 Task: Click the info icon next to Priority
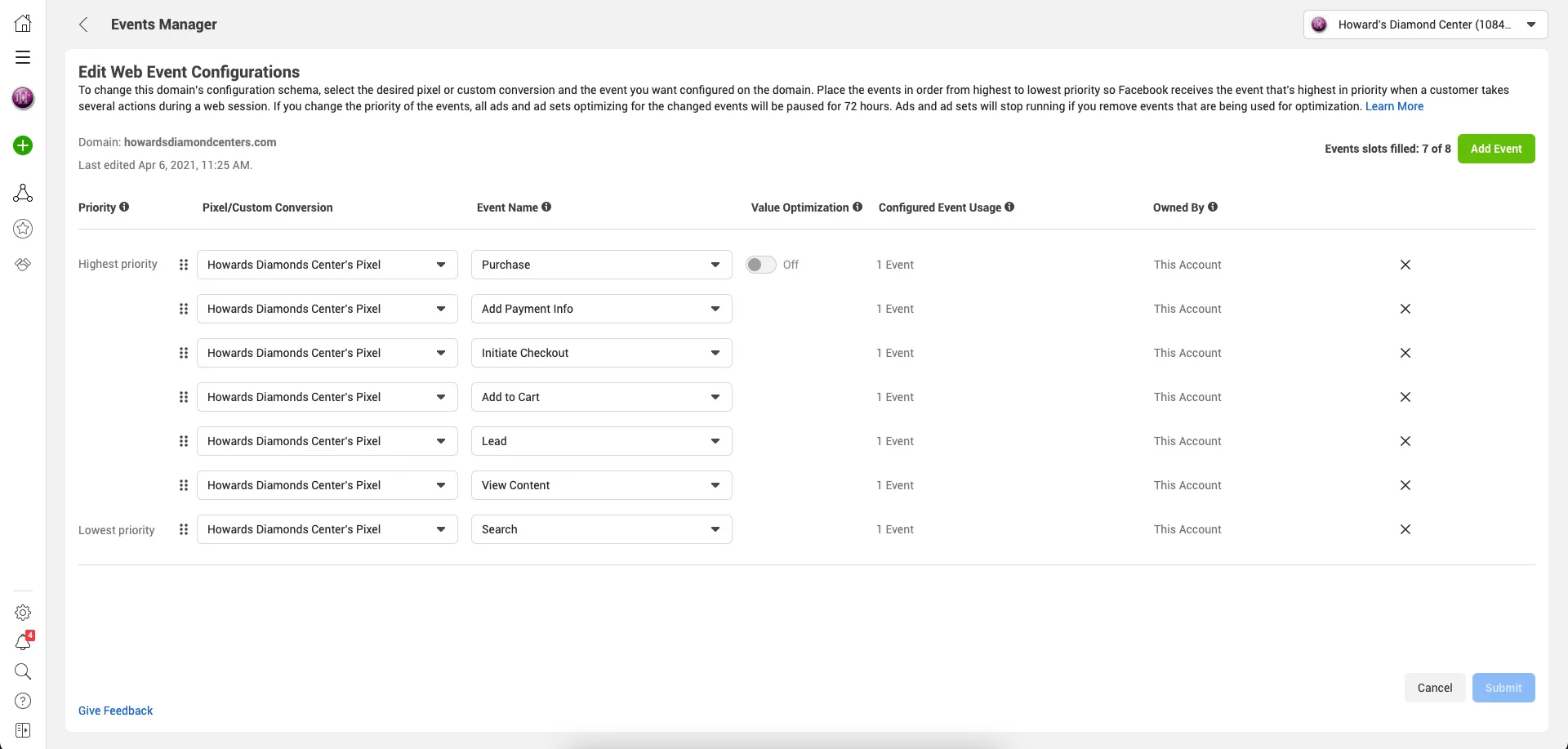click(x=124, y=207)
